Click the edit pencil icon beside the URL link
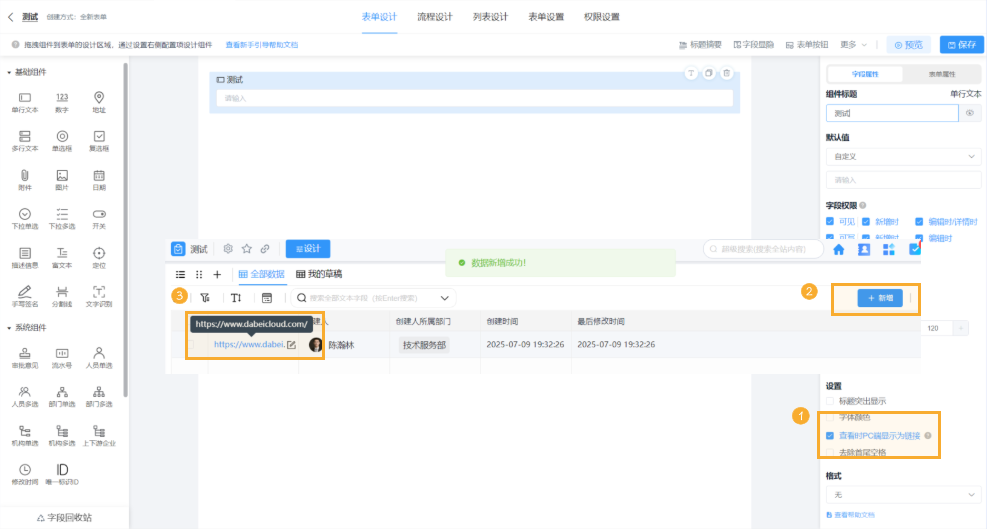This screenshot has width=987, height=529. pos(291,344)
